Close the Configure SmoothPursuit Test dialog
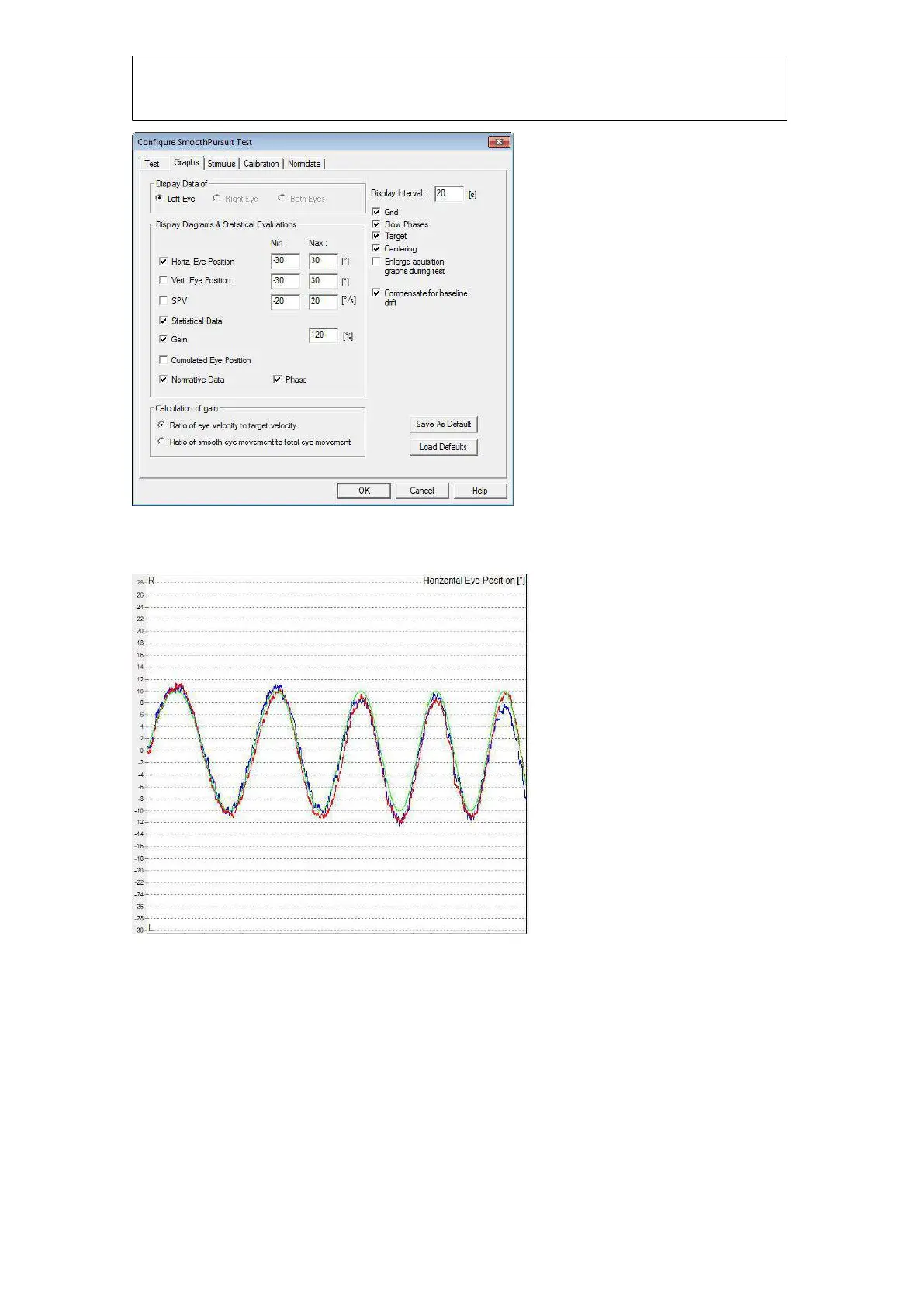 (x=498, y=142)
